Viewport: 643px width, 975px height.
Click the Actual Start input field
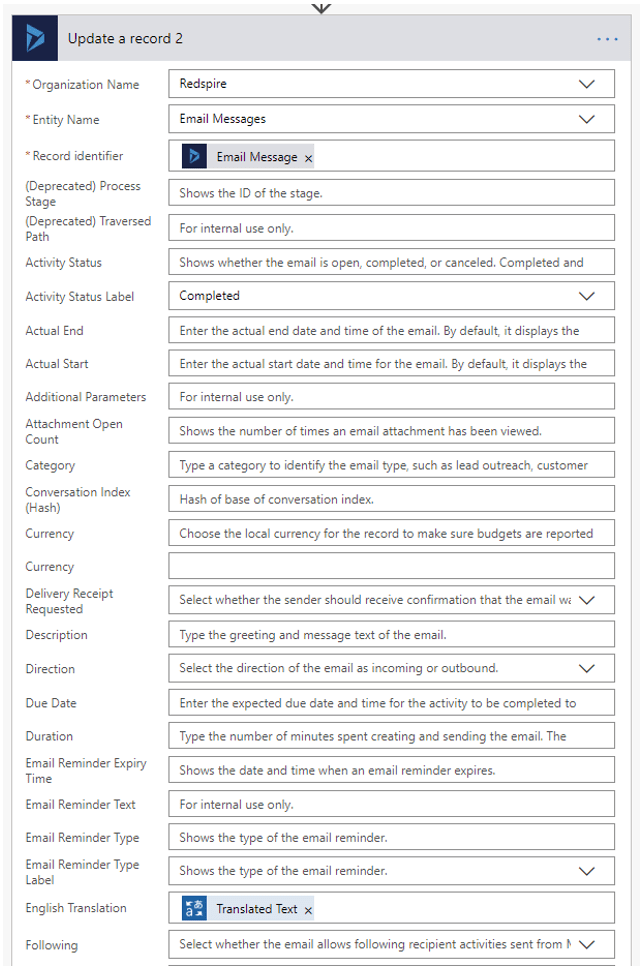(x=391, y=364)
